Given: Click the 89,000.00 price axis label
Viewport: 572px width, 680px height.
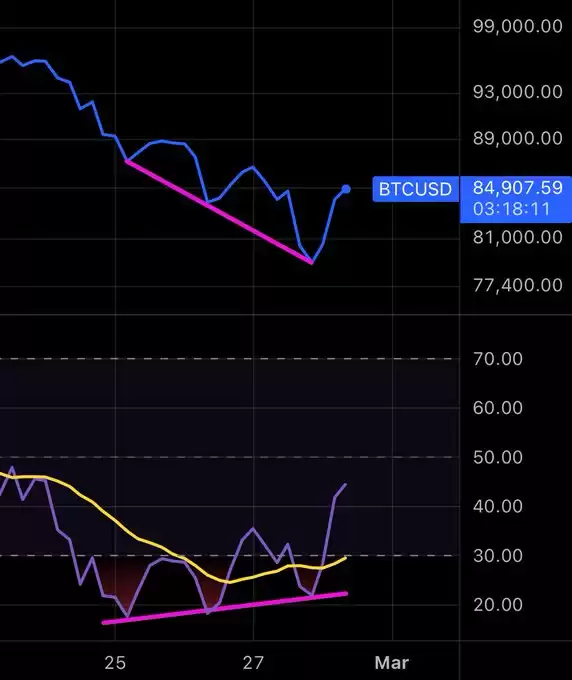Looking at the screenshot, I should pos(517,138).
